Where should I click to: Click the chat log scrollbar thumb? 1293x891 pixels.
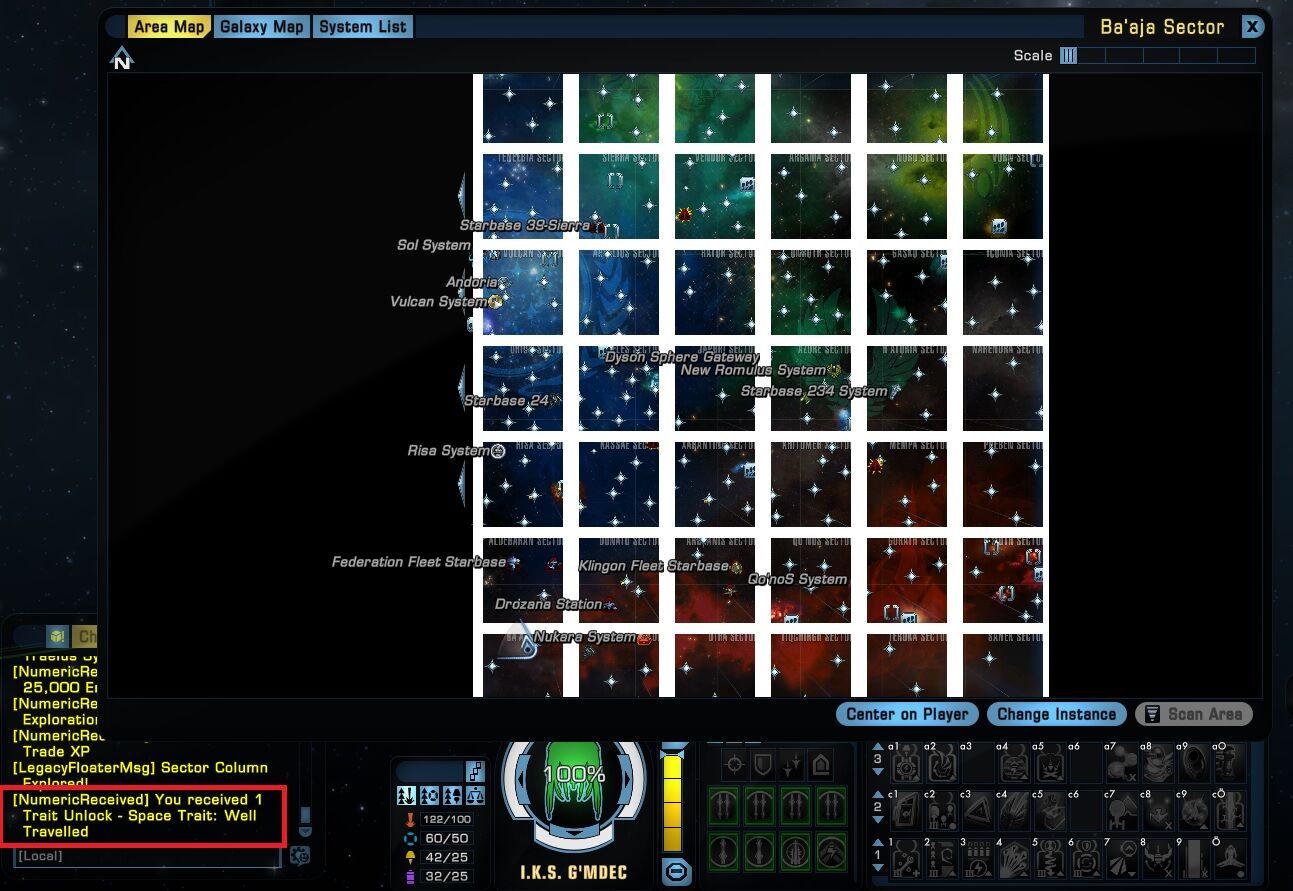click(x=305, y=815)
